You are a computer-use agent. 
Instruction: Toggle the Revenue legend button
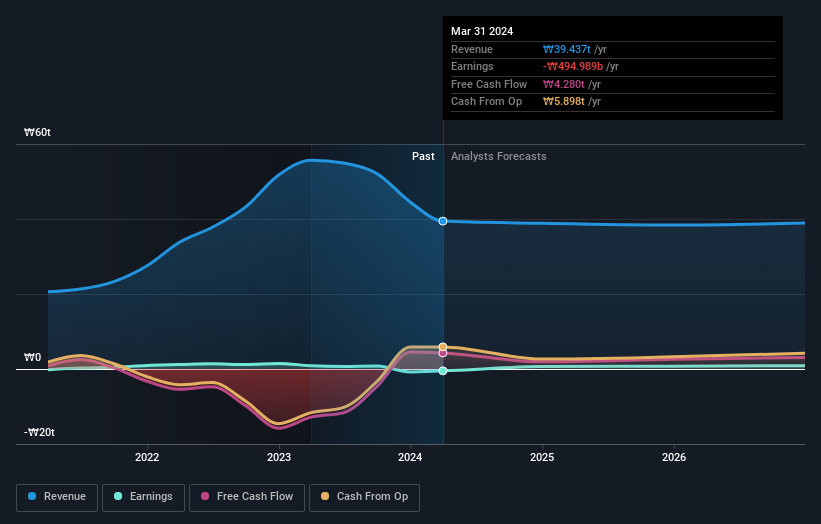57,497
